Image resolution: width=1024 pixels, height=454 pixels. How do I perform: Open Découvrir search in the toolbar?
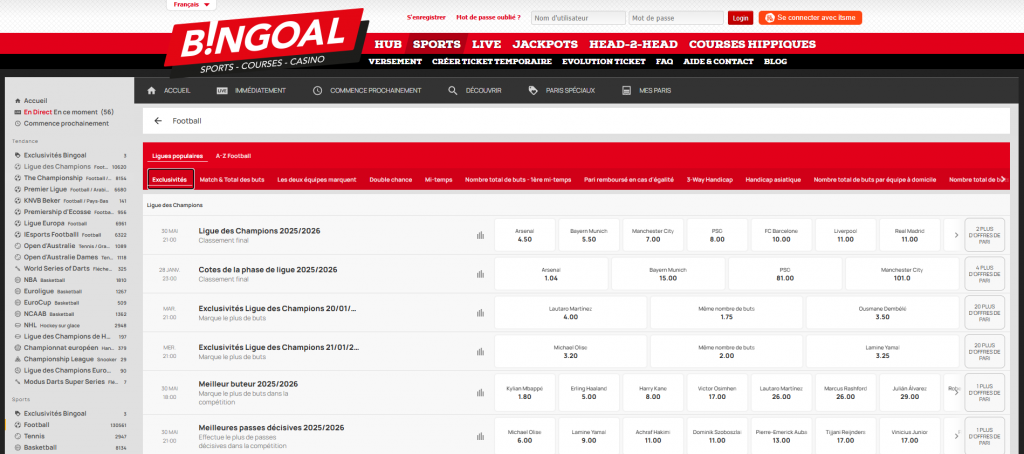[x=453, y=90]
